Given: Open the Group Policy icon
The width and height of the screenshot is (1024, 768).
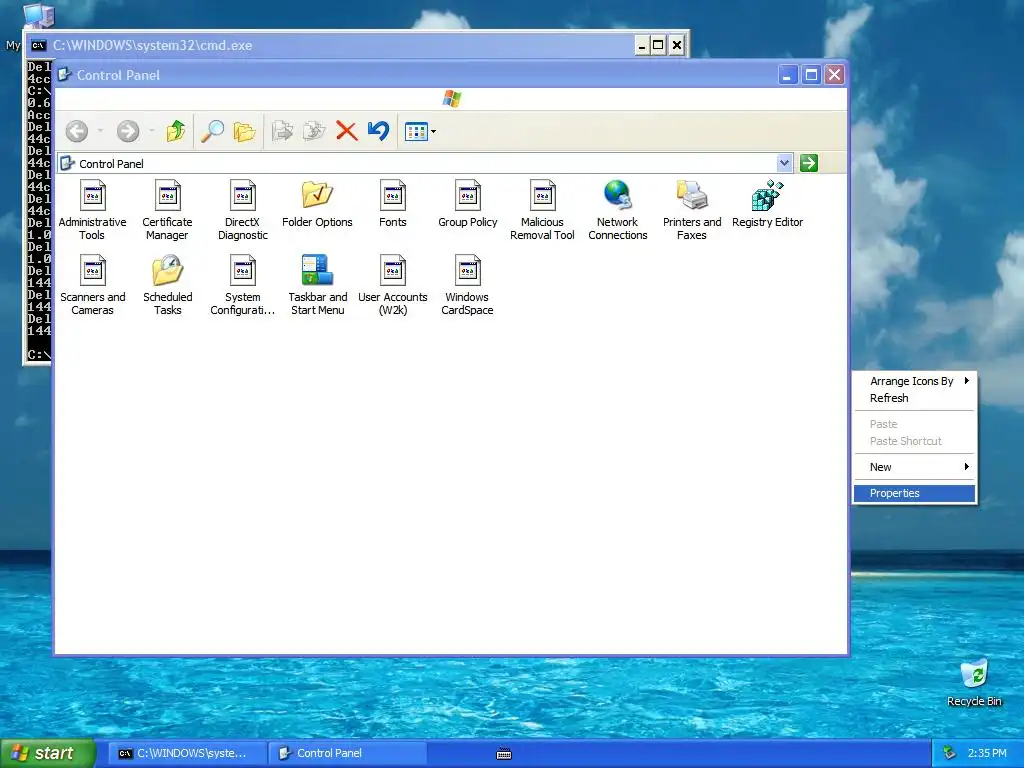Looking at the screenshot, I should (468, 204).
